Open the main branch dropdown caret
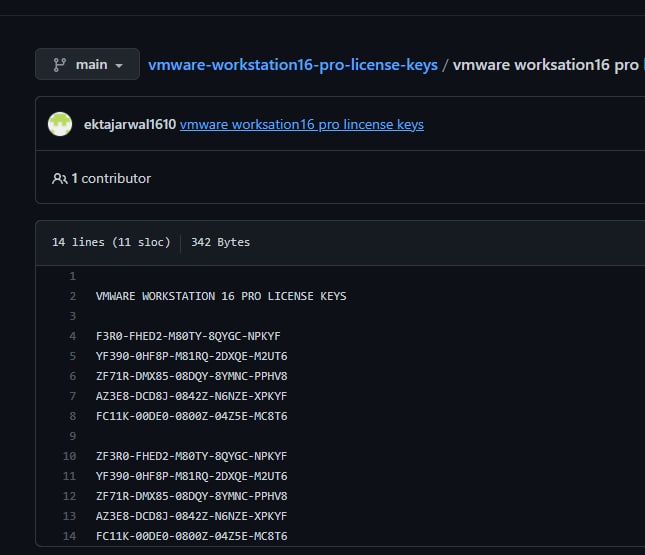The height and width of the screenshot is (555, 645). (x=120, y=65)
